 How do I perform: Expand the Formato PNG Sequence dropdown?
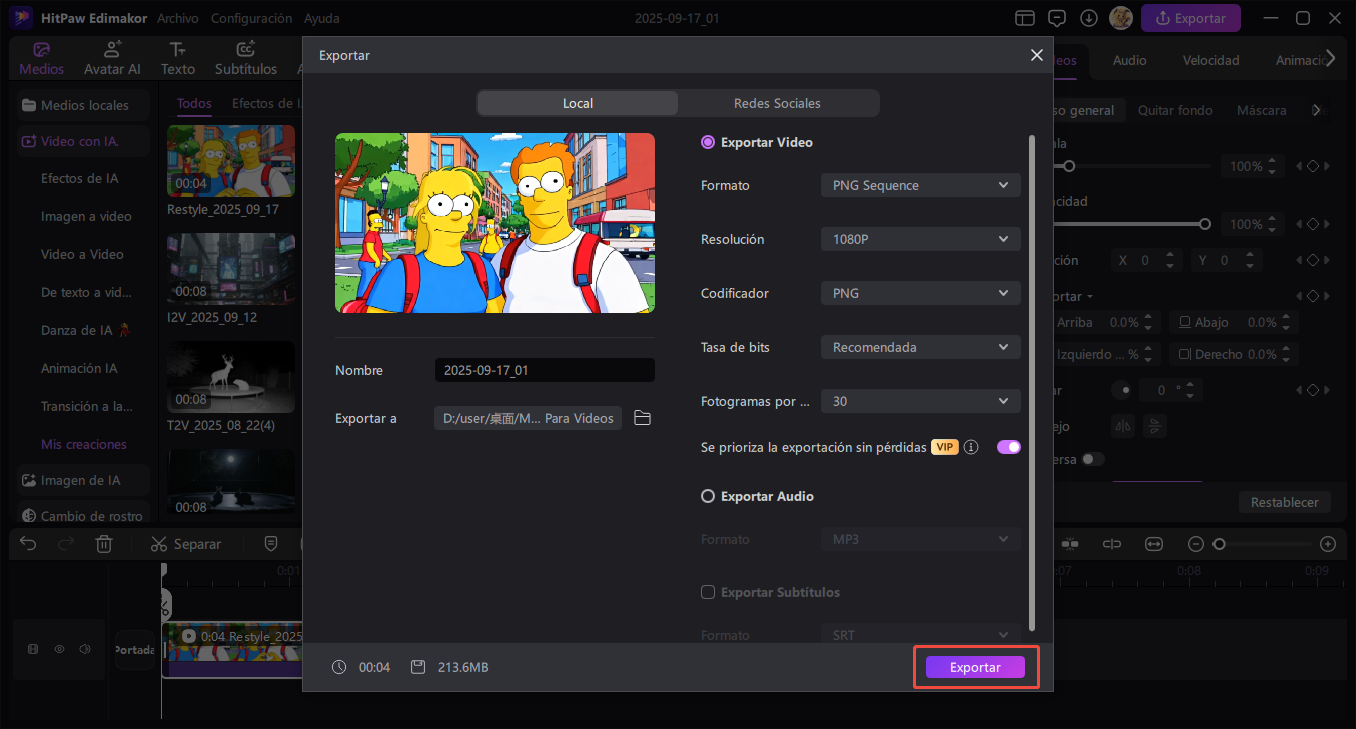tap(920, 185)
